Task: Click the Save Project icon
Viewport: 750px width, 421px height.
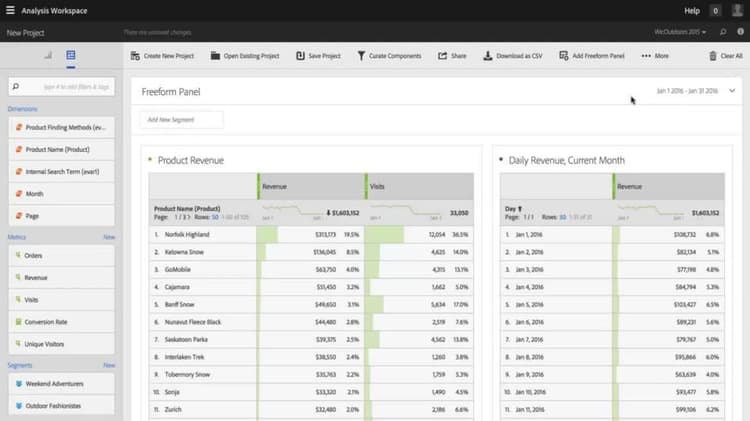Action: click(300, 56)
